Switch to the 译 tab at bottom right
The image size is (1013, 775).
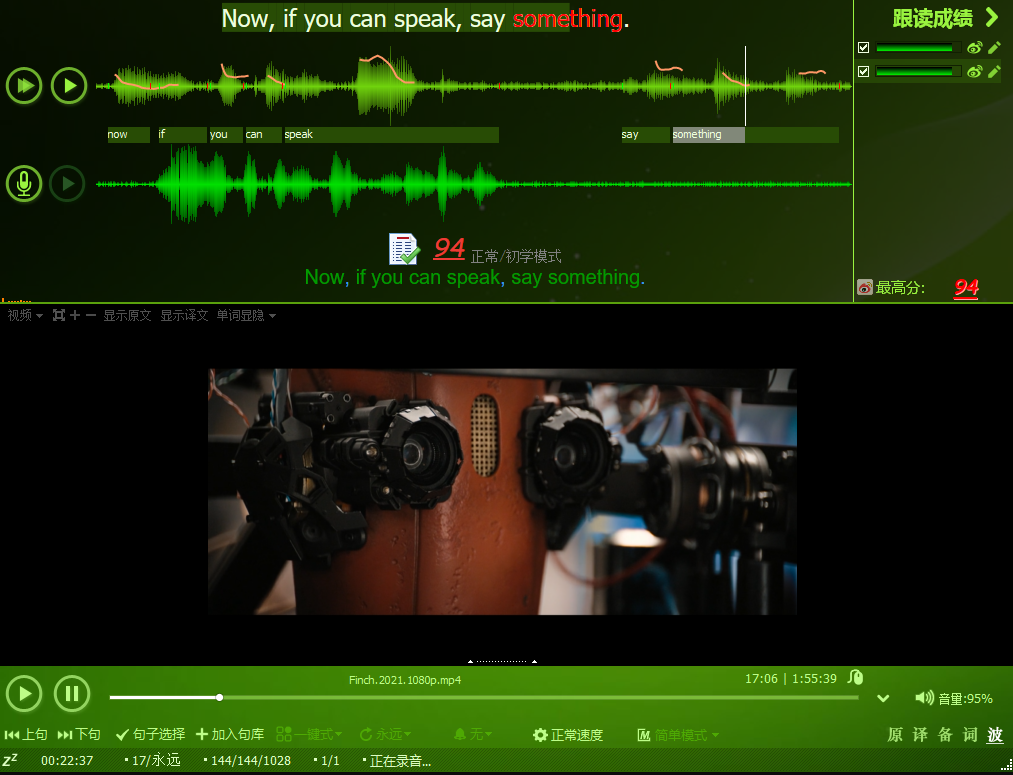920,735
